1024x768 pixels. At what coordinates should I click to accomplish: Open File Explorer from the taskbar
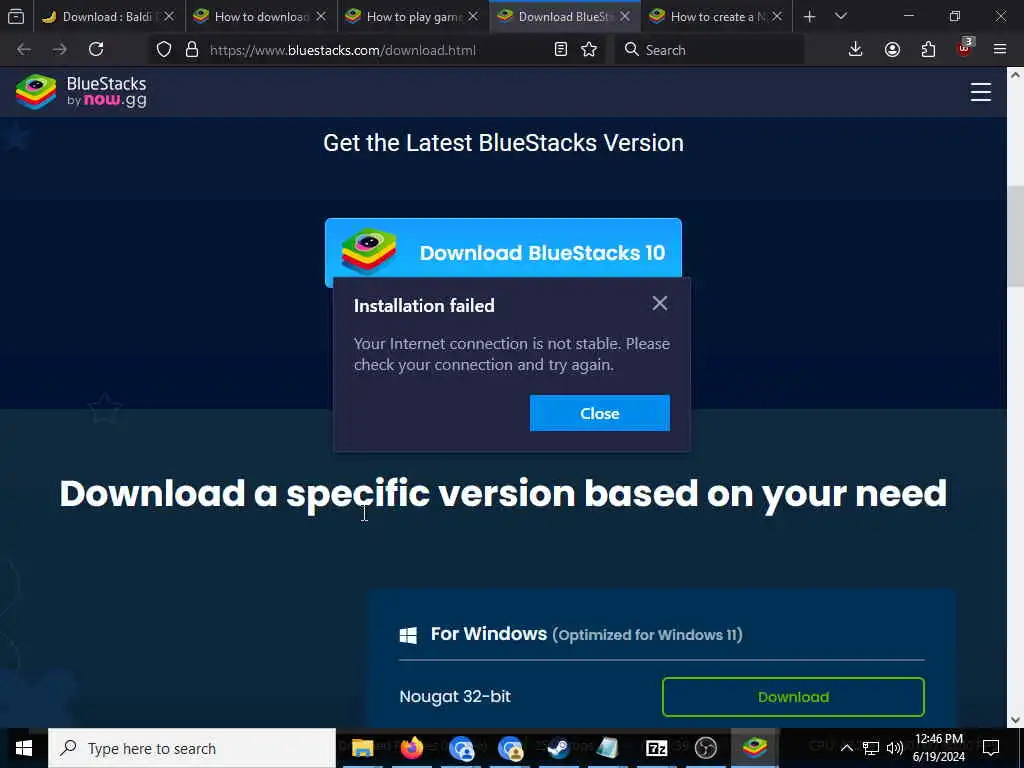coord(362,748)
